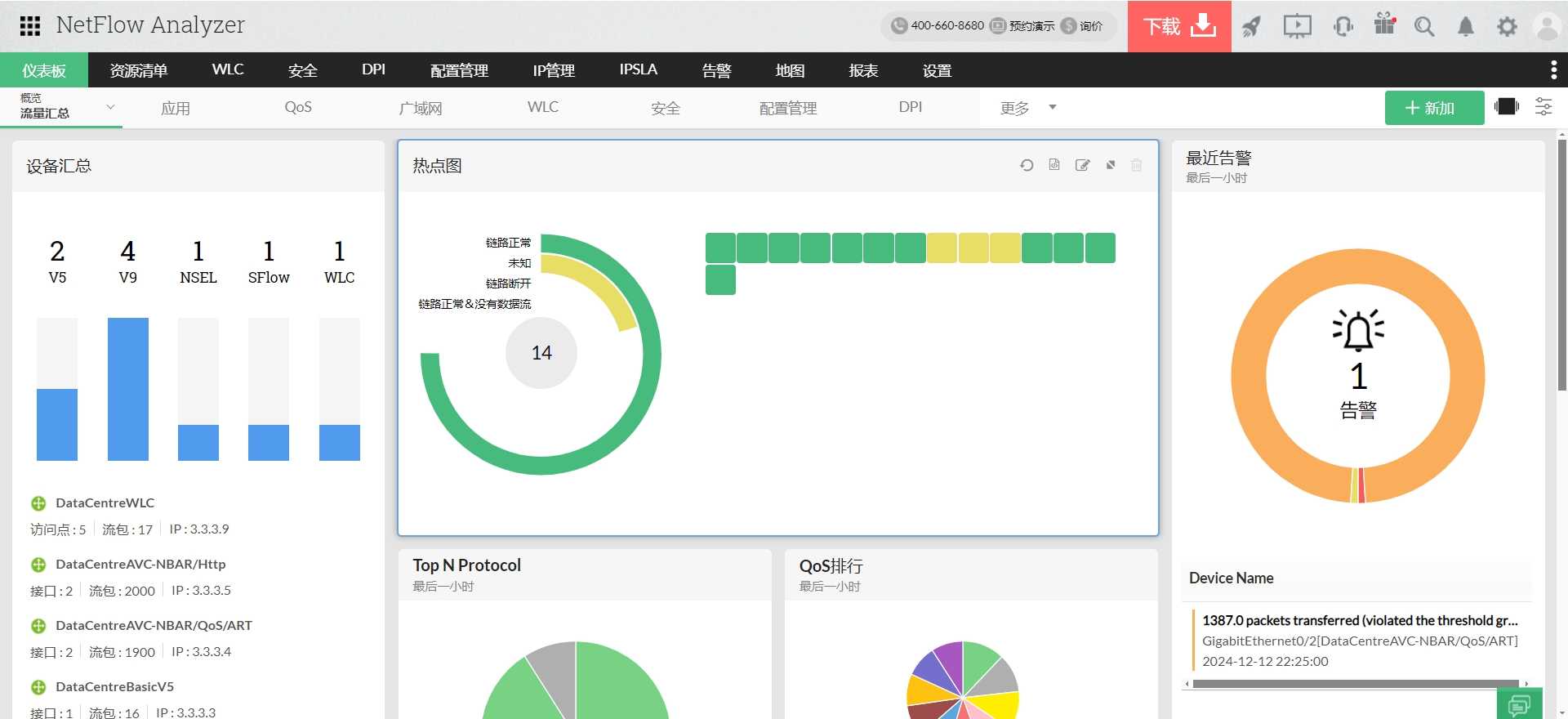Open the 地图 maps menu
1568x719 pixels.
790,70
